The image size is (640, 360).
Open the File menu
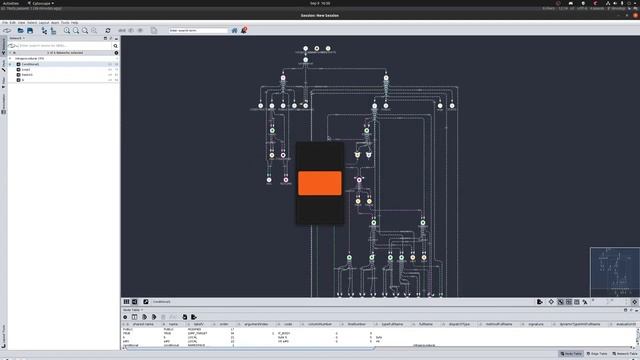pos(5,23)
